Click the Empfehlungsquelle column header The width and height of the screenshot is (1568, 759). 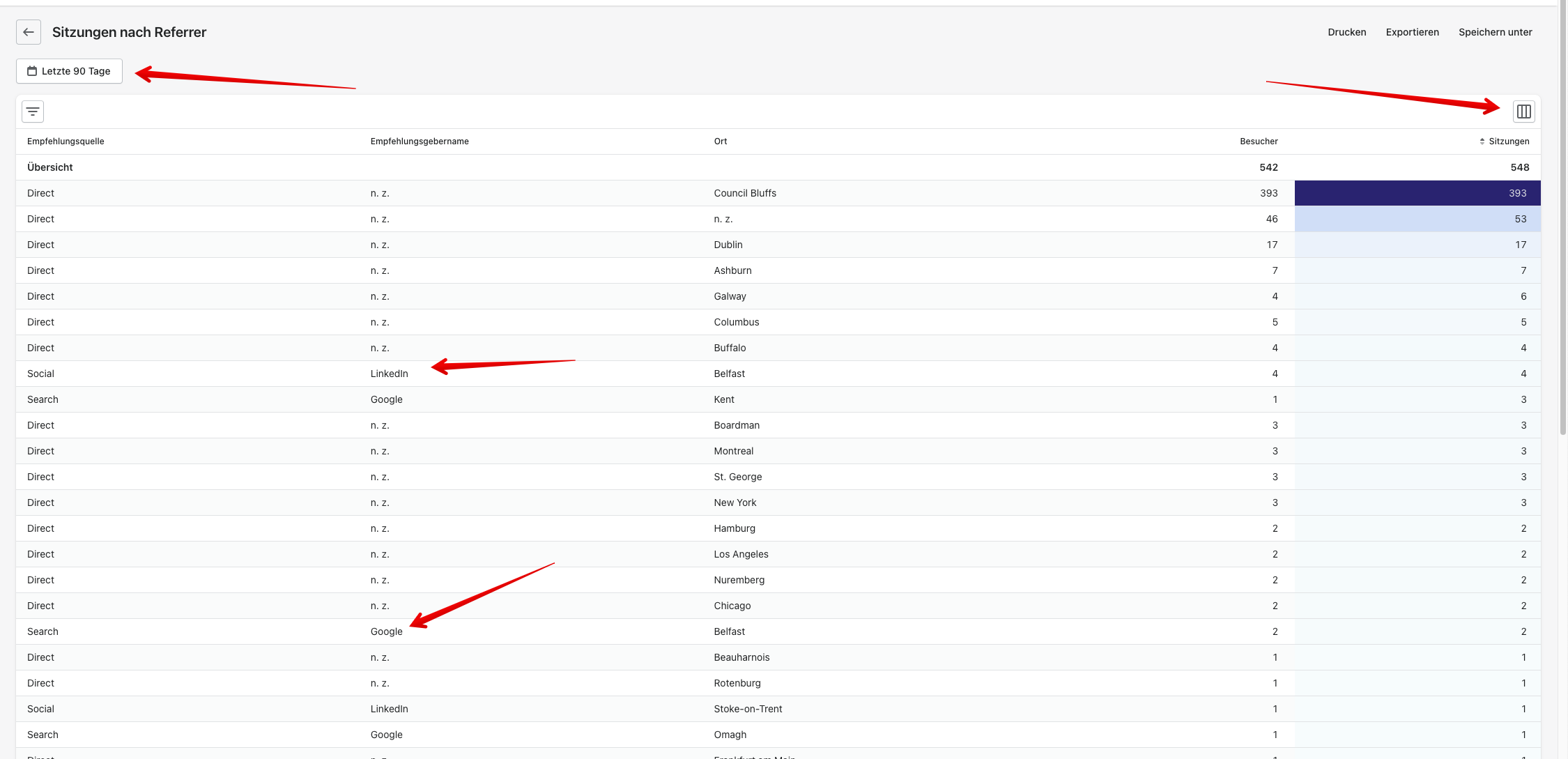66,141
